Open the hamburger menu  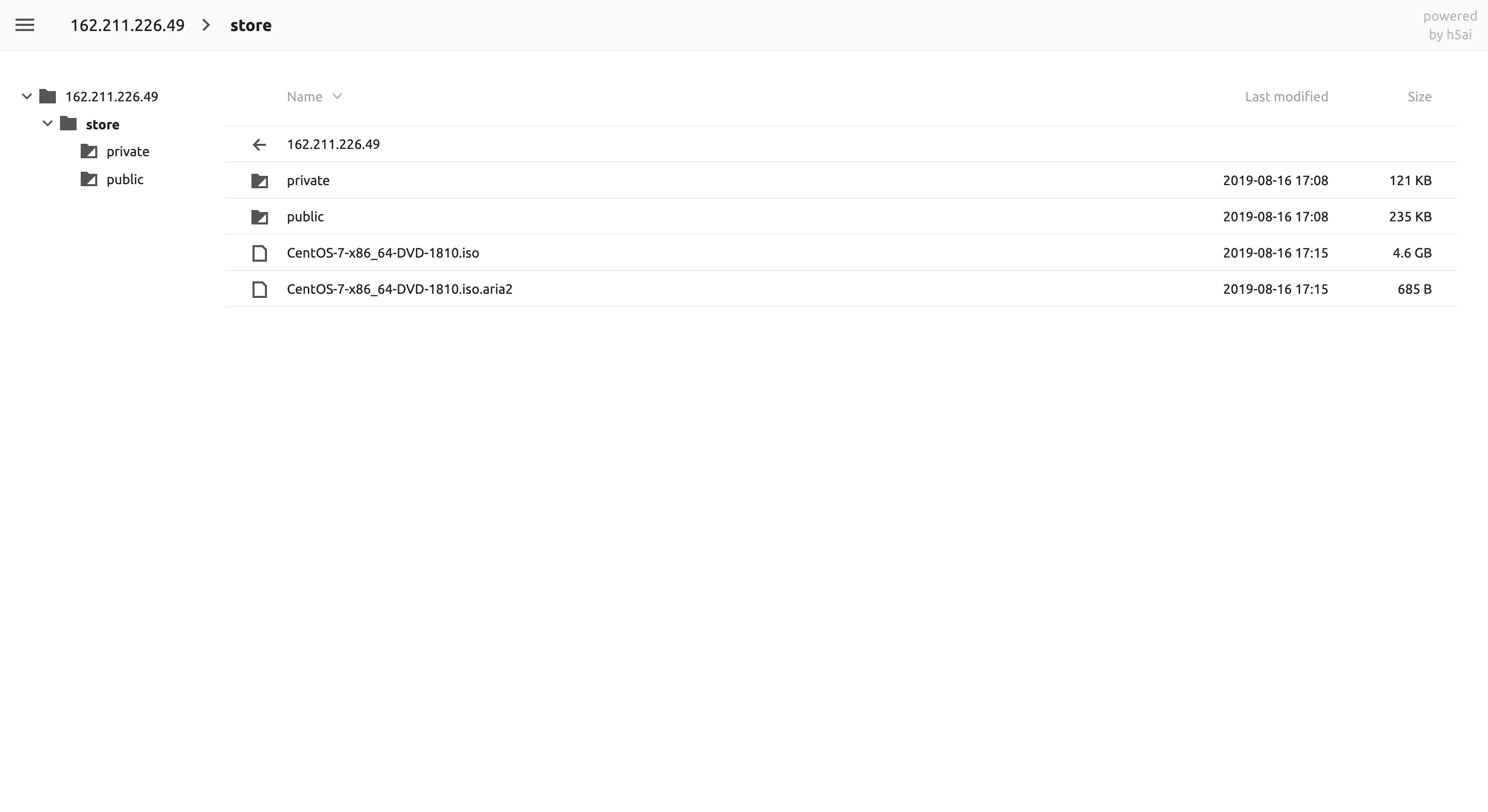click(x=25, y=25)
